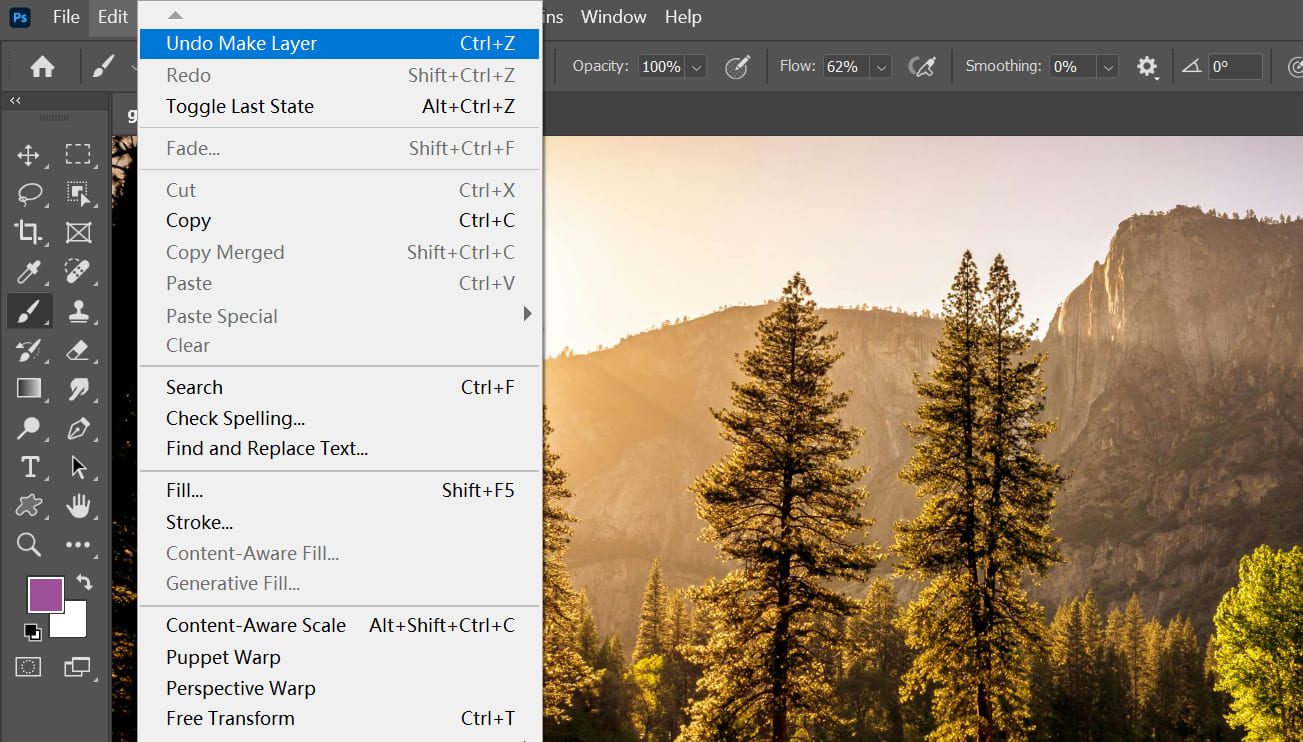1303x742 pixels.
Task: Select the Move tool
Action: (x=28, y=154)
